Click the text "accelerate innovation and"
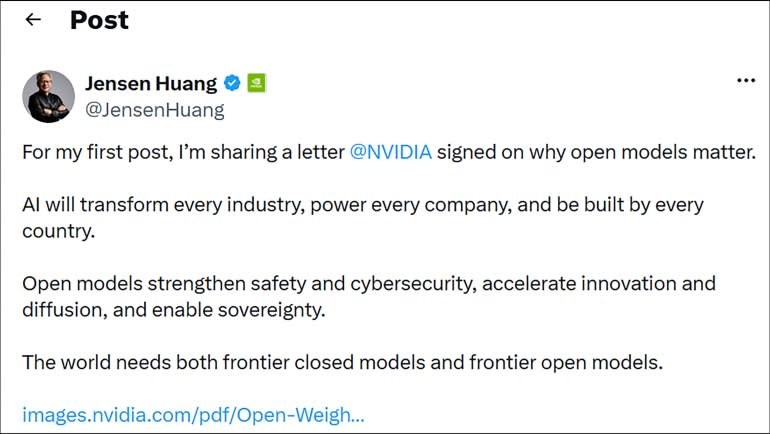 pos(599,284)
